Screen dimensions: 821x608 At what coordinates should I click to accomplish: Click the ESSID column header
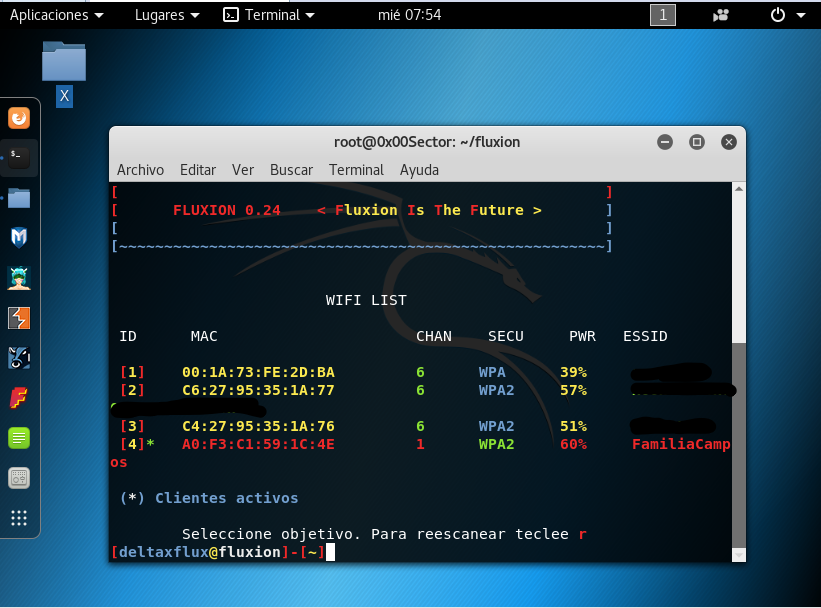coord(645,336)
